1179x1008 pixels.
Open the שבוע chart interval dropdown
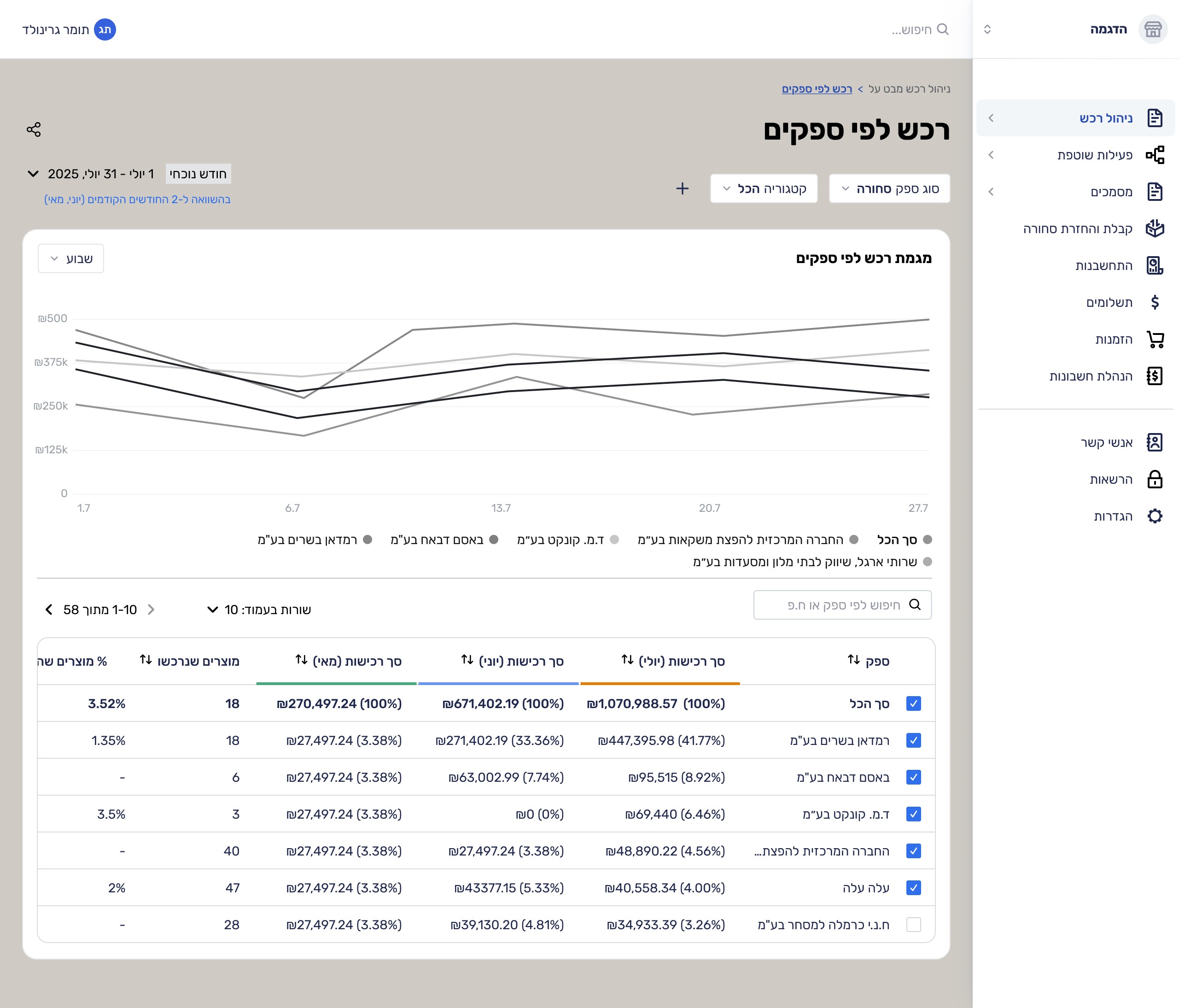pyautogui.click(x=71, y=259)
